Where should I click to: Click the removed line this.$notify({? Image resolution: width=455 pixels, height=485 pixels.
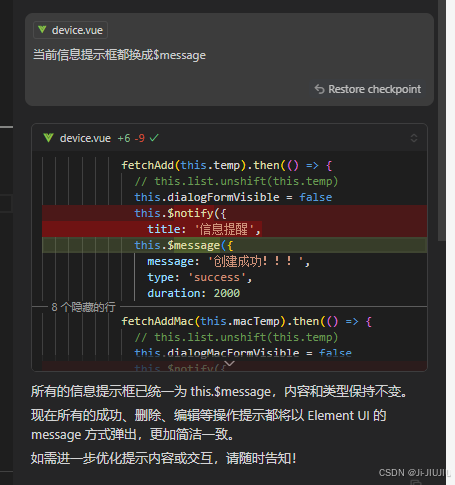click(x=235, y=213)
